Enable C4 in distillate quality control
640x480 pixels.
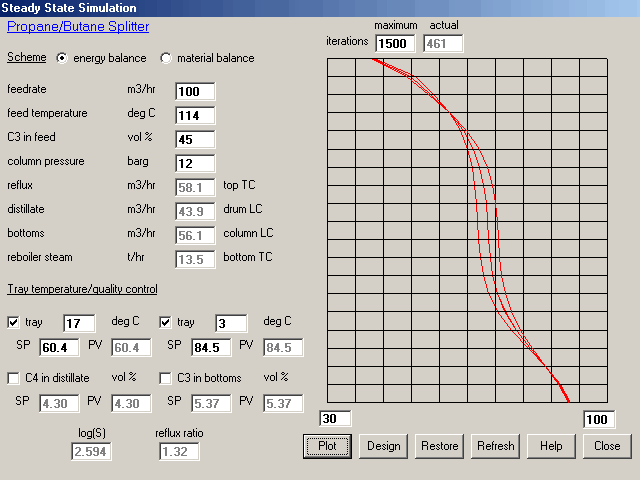click(x=14, y=378)
